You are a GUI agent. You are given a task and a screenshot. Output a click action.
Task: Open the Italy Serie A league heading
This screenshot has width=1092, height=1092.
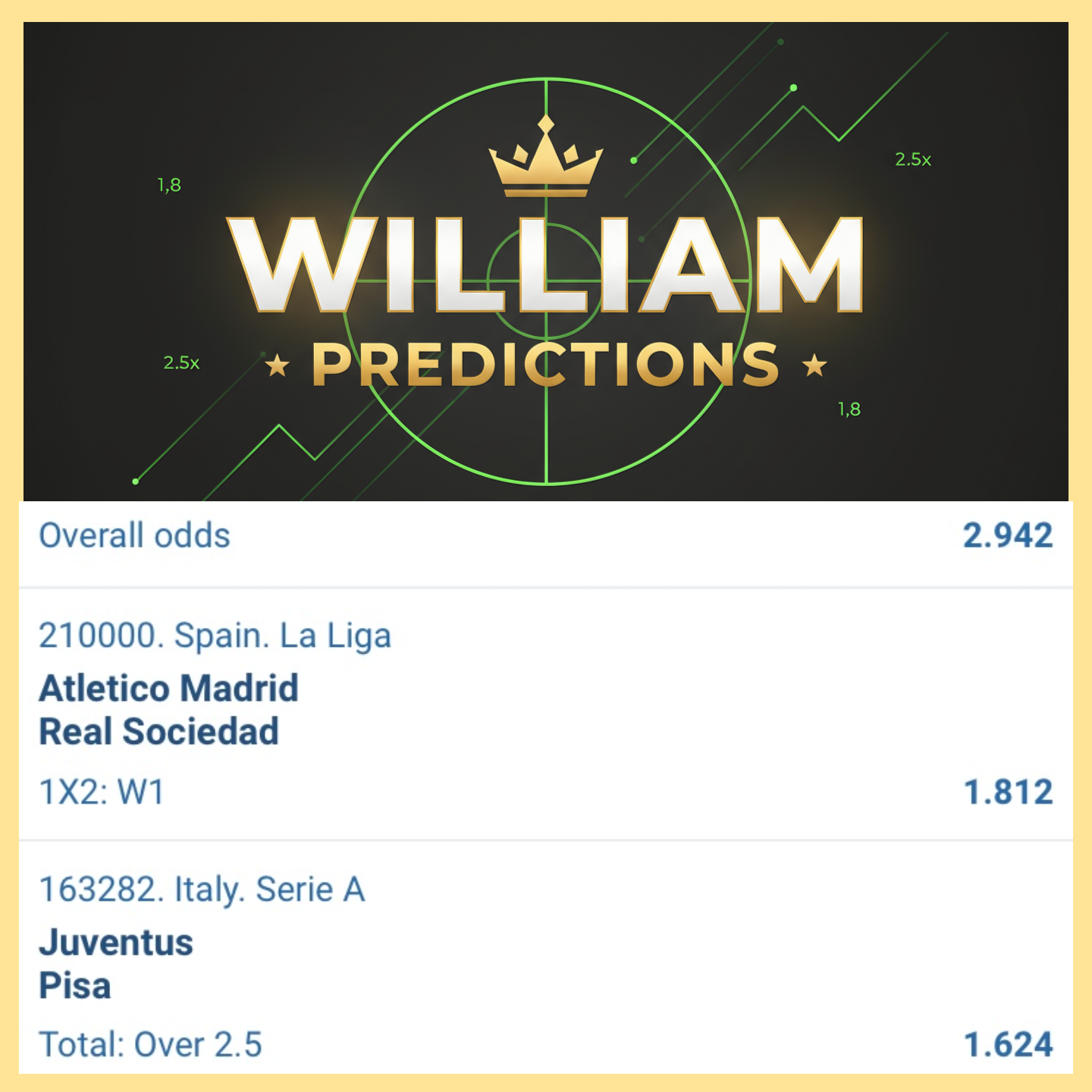coord(202,890)
